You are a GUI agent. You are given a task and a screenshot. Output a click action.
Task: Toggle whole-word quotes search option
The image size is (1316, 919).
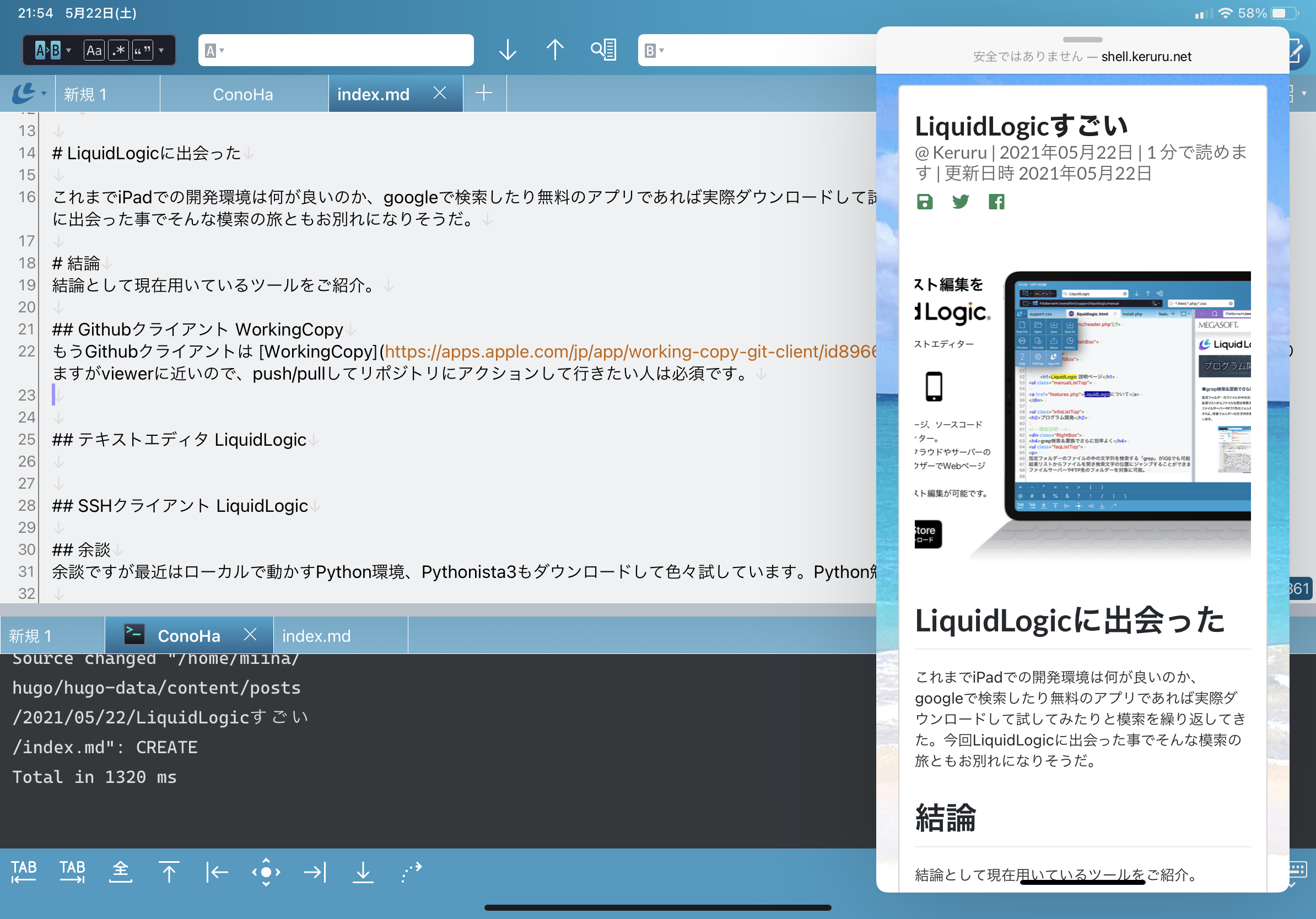click(142, 51)
